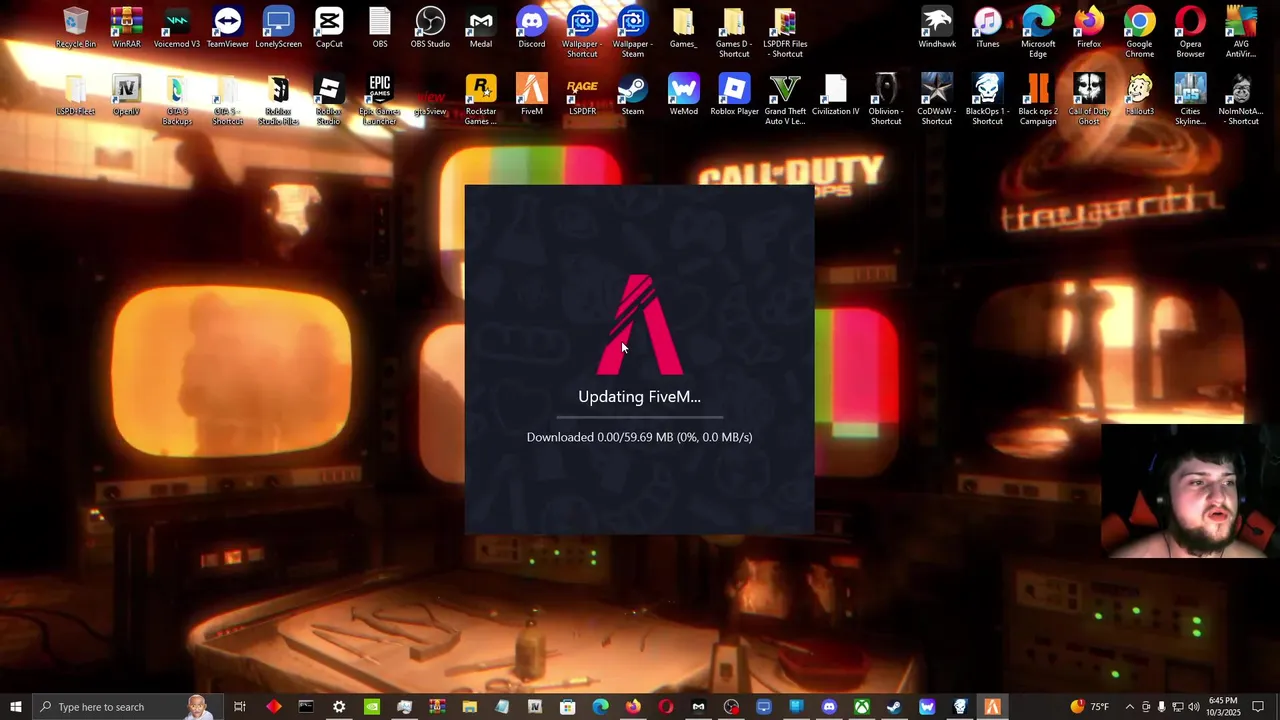Viewport: 1280px width, 720px height.
Task: Expand the hidden system tray icons
Action: click(1129, 707)
